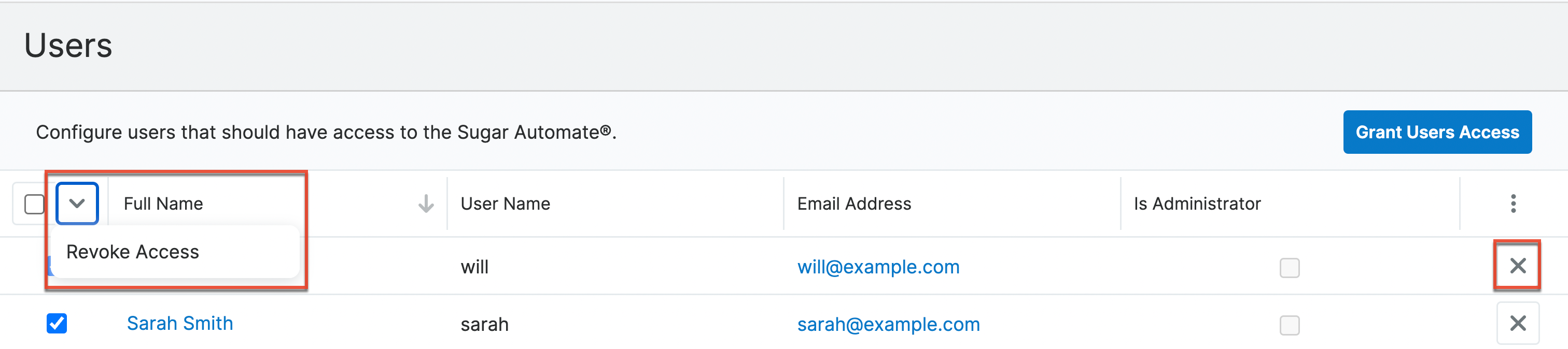Click the will@example.com email link
1568x349 pixels.
pos(878,267)
